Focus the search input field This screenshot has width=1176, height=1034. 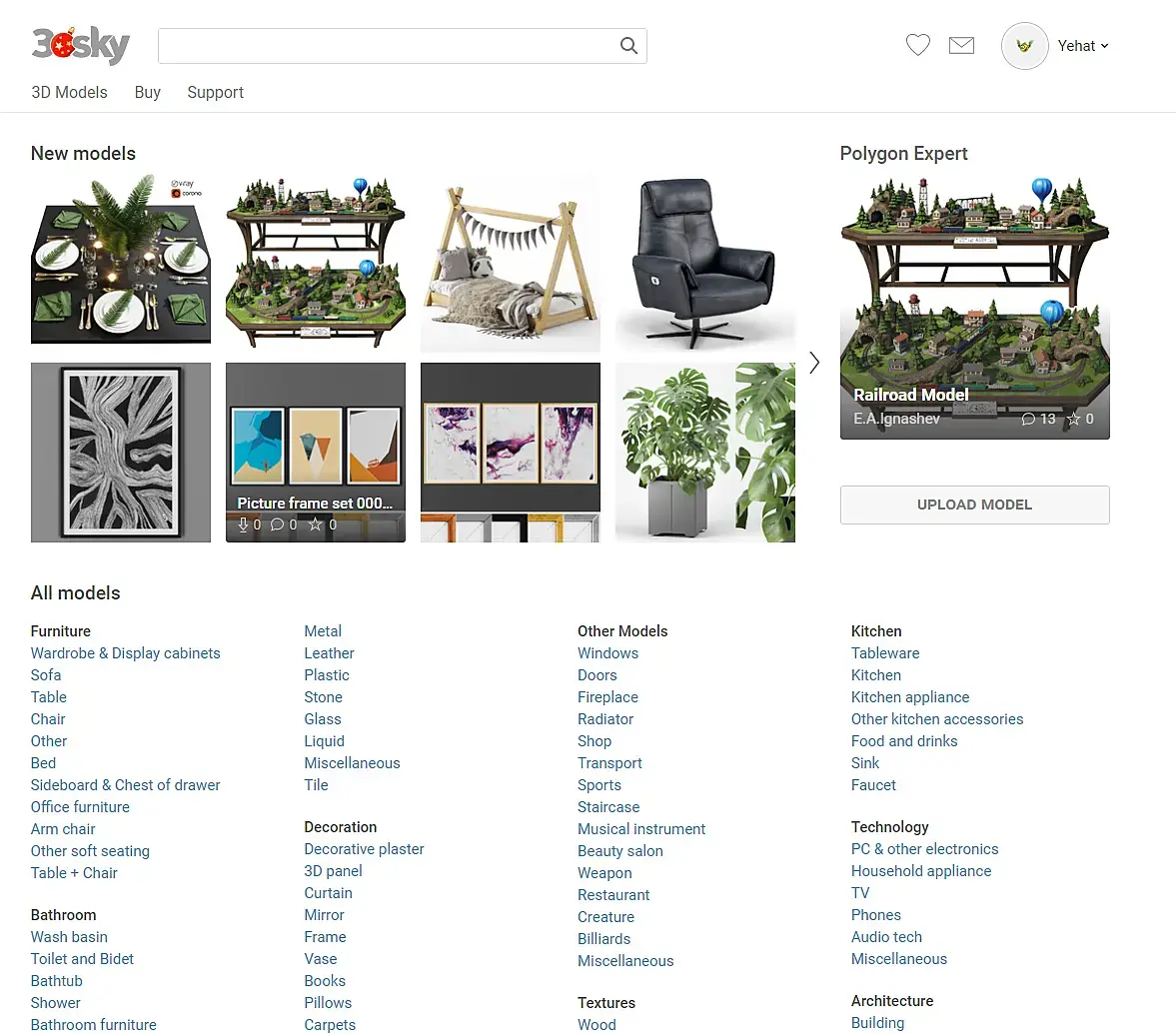[388, 46]
